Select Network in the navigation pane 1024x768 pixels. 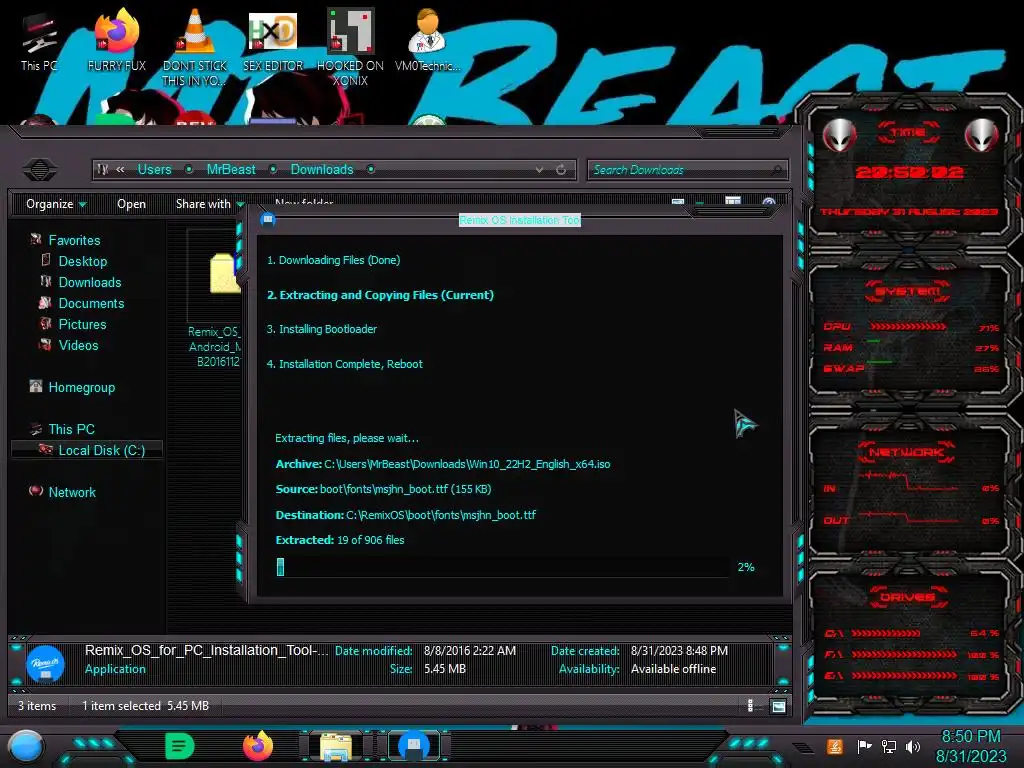pyautogui.click(x=72, y=492)
